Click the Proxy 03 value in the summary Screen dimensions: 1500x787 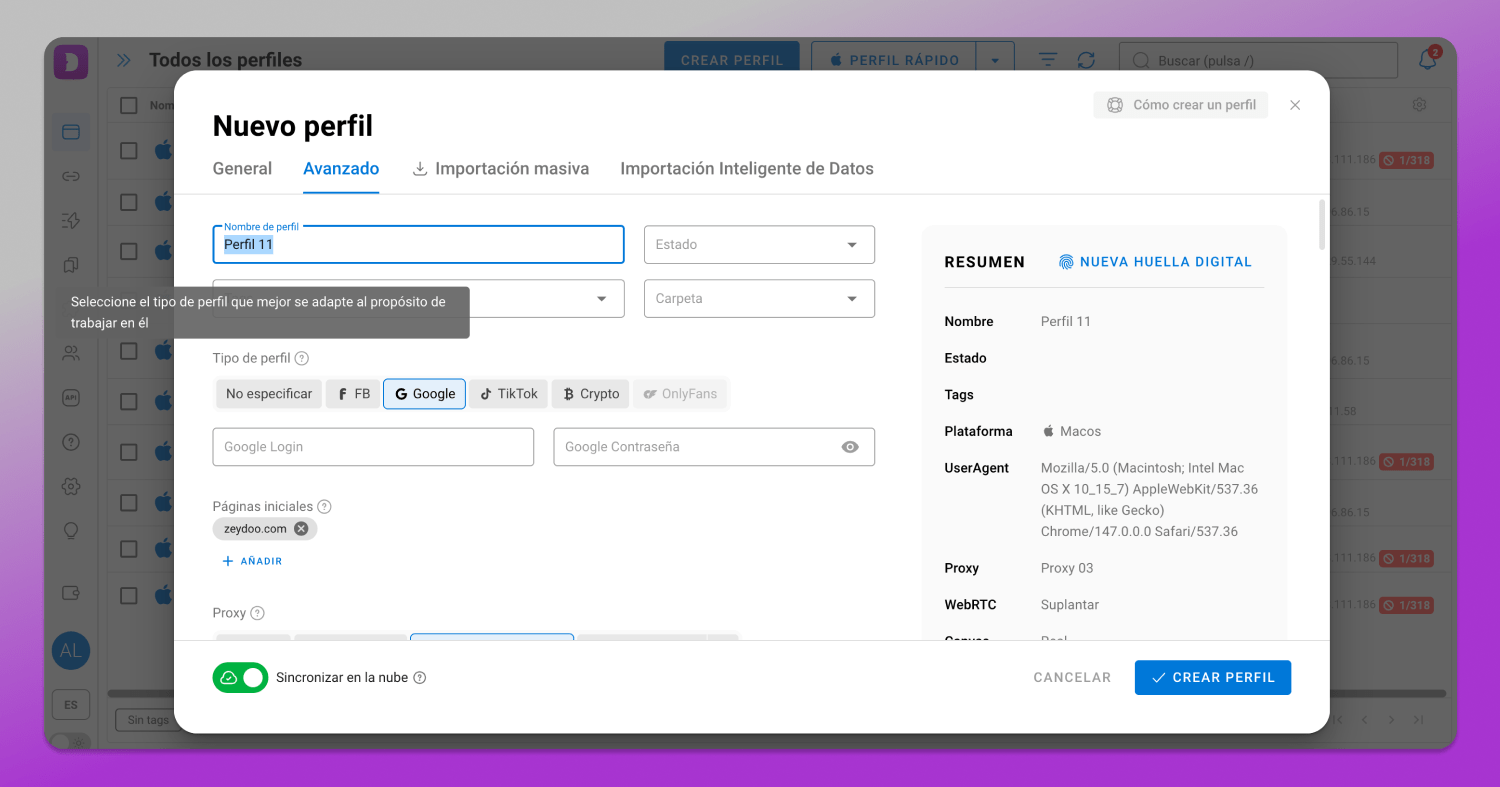pos(1067,568)
